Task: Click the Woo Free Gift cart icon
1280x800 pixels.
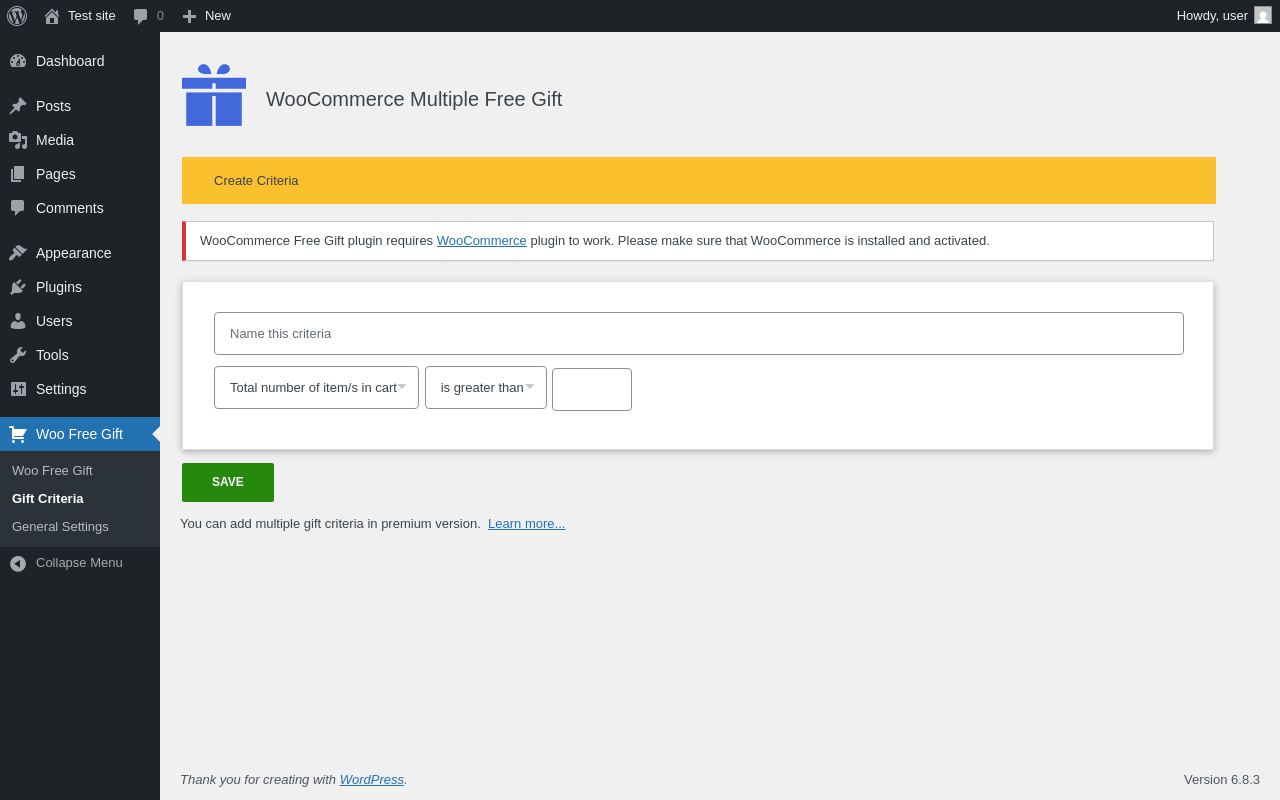Action: (18, 434)
